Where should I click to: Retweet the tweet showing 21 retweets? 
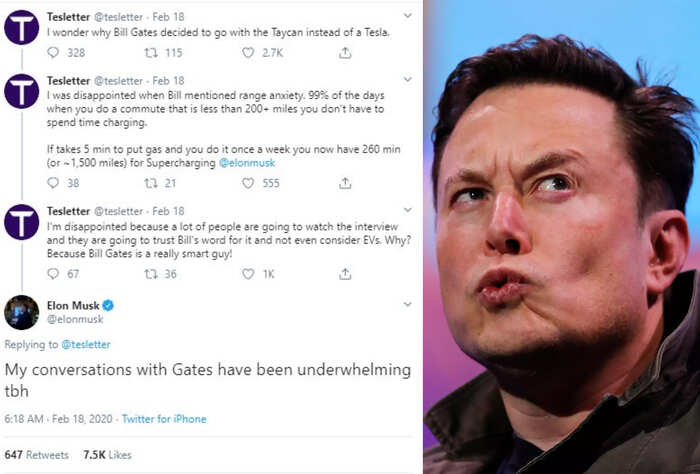click(151, 183)
